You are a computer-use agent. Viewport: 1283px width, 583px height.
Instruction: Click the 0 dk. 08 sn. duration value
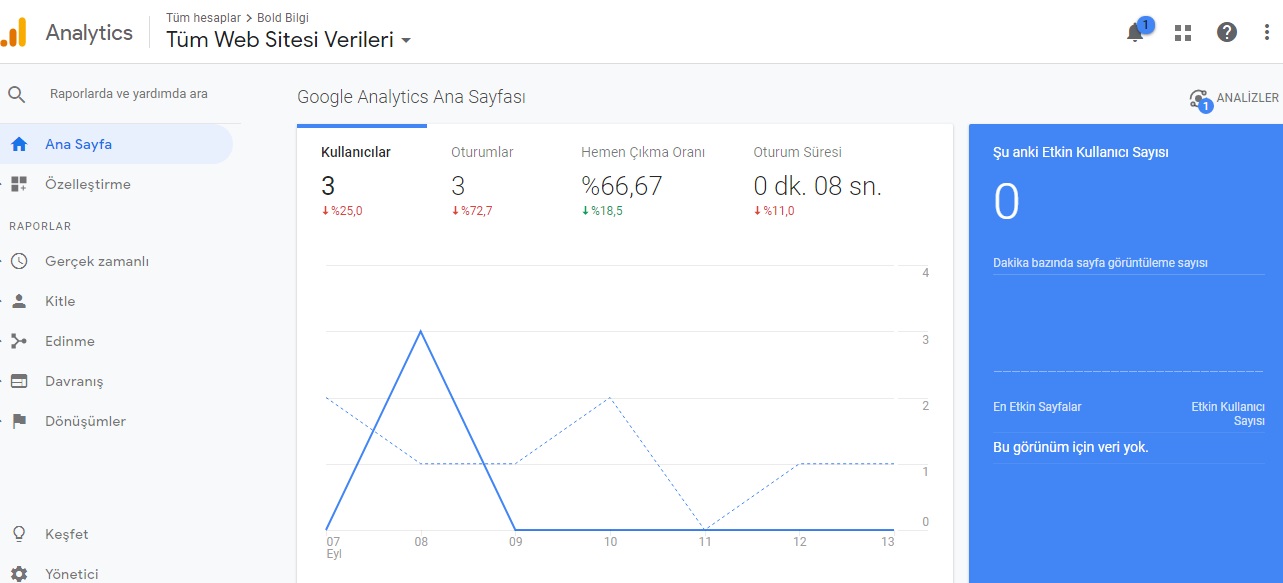point(818,186)
